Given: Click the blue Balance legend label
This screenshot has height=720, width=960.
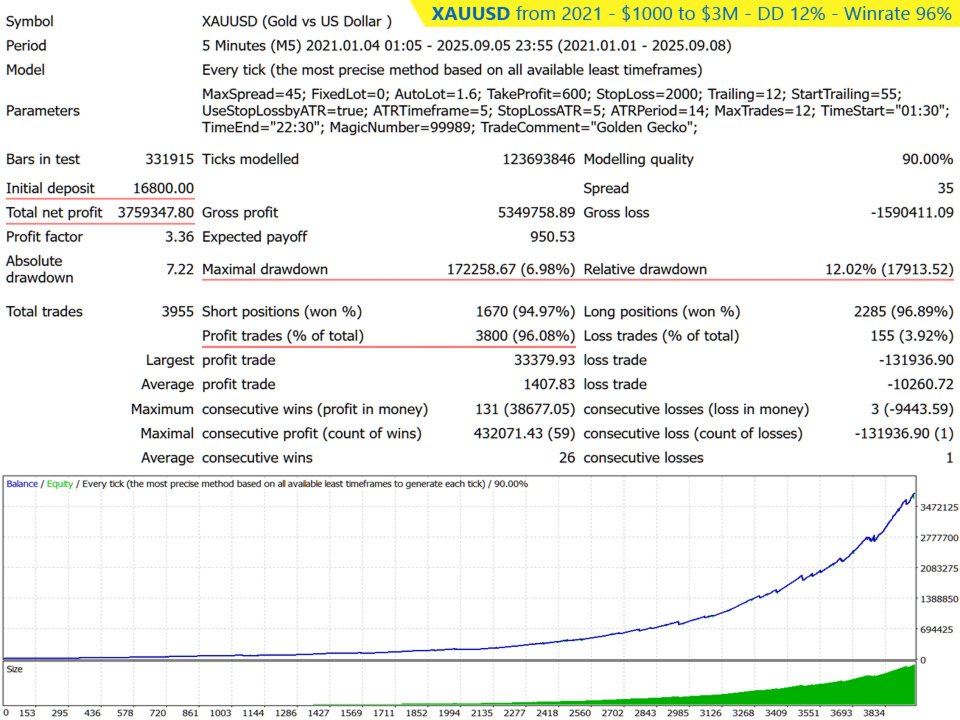Looking at the screenshot, I should coord(22,484).
